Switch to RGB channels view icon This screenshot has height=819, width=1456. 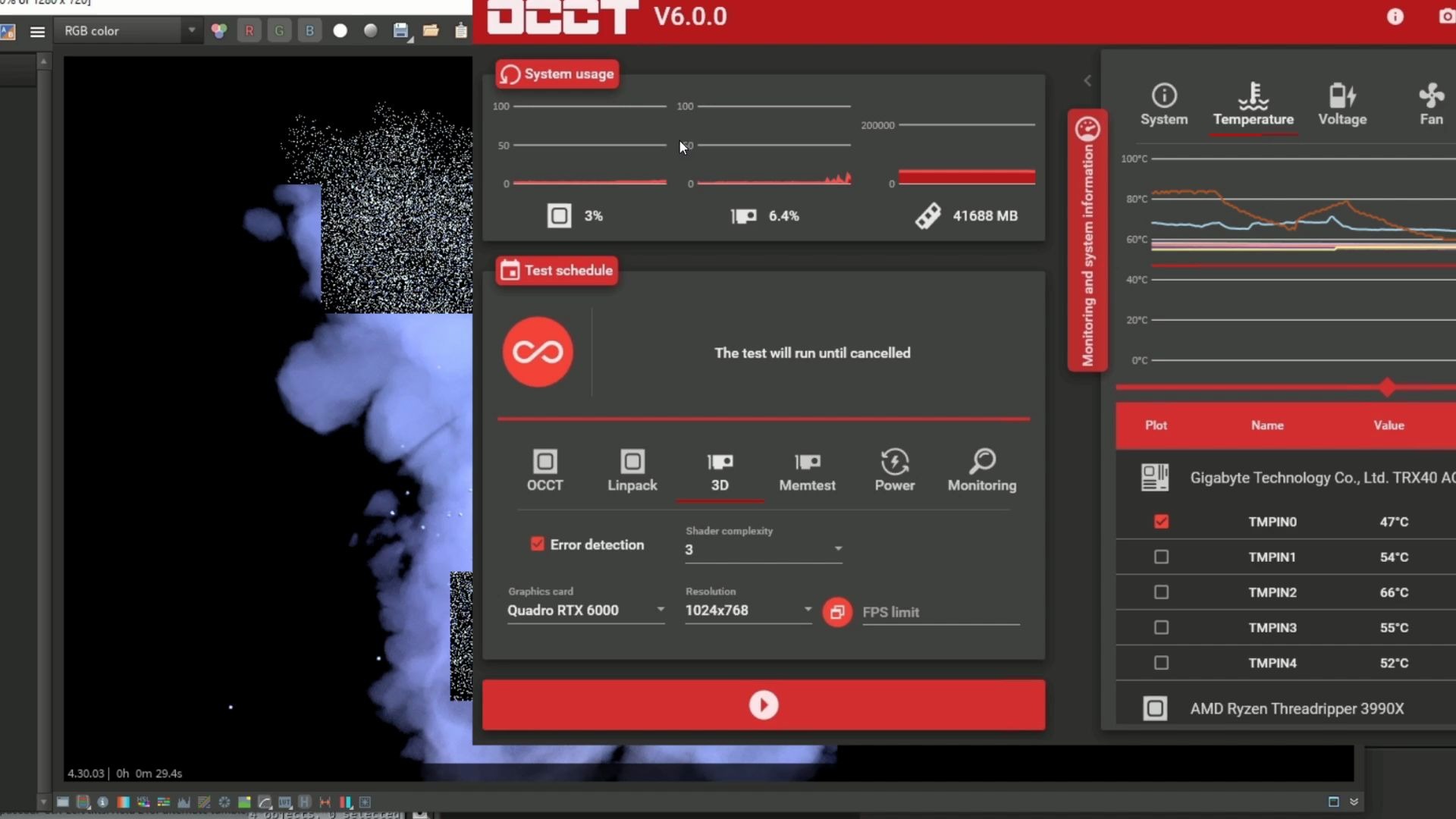pyautogui.click(x=219, y=31)
